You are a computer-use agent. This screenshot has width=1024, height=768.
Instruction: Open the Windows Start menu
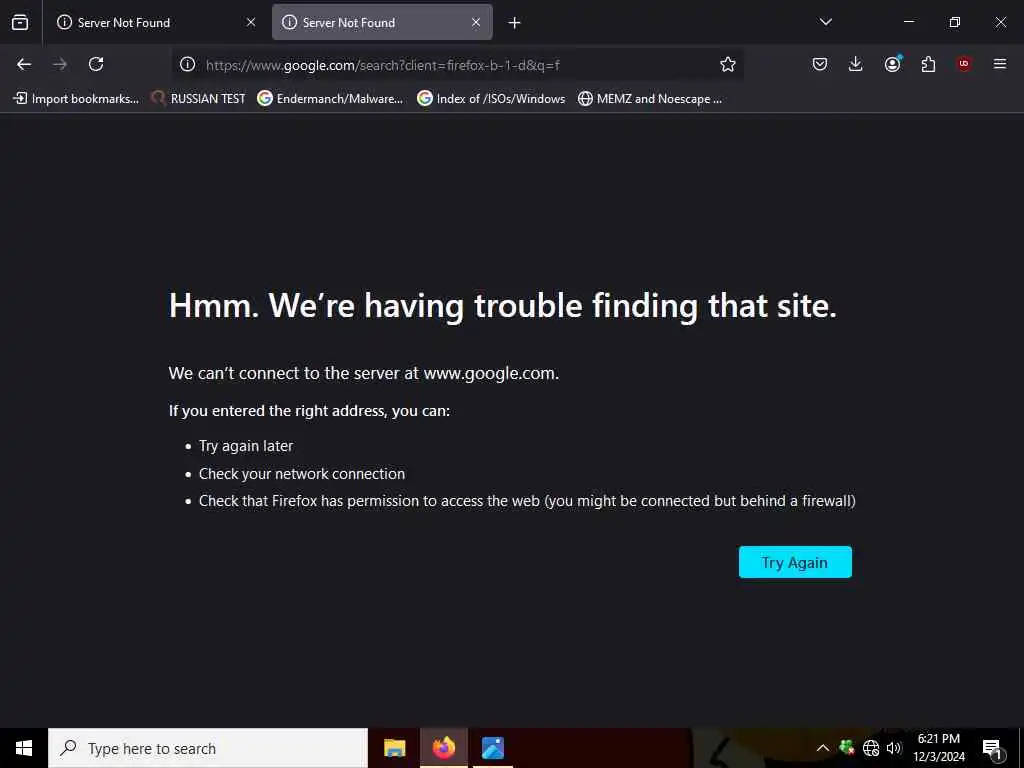click(x=24, y=748)
